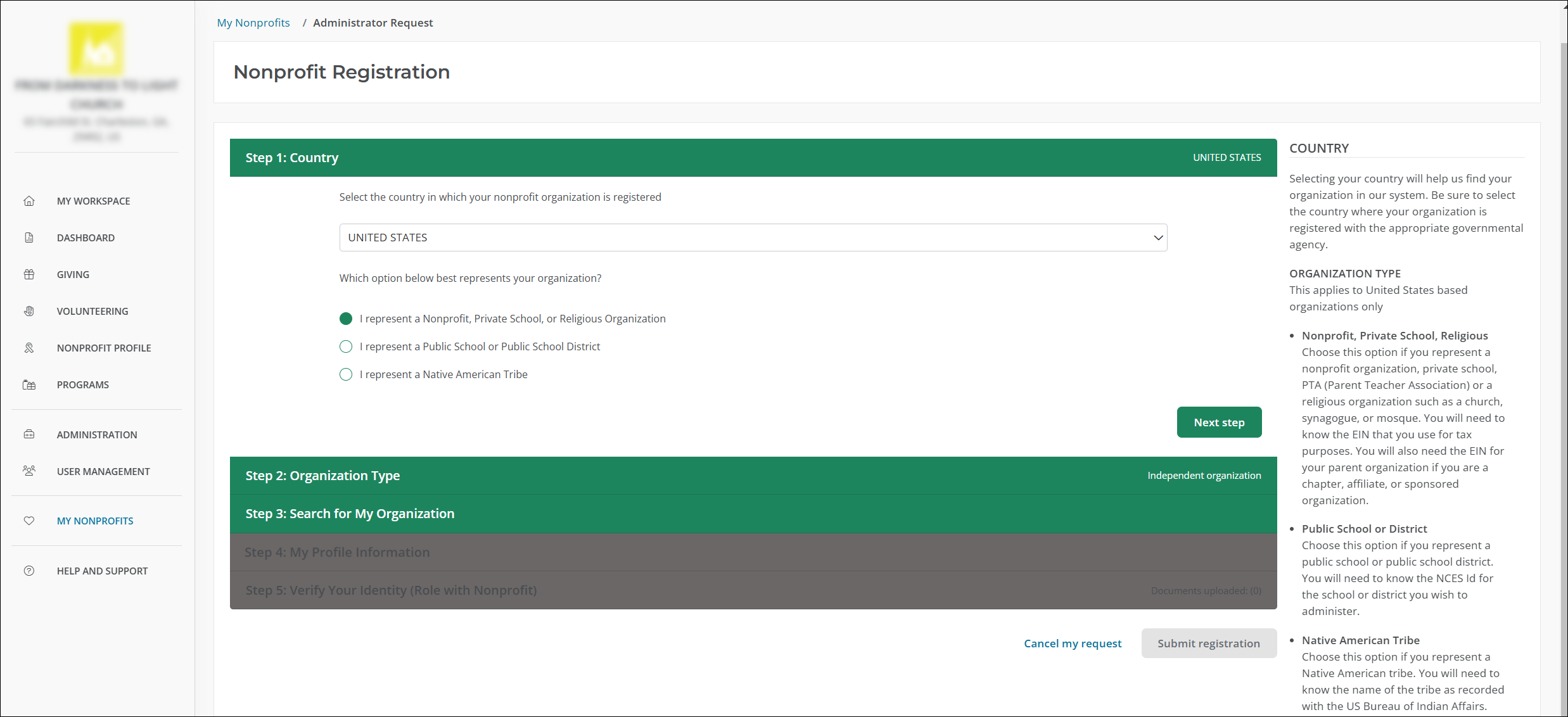
Task: Open Administration in sidebar menu
Action: tap(97, 435)
